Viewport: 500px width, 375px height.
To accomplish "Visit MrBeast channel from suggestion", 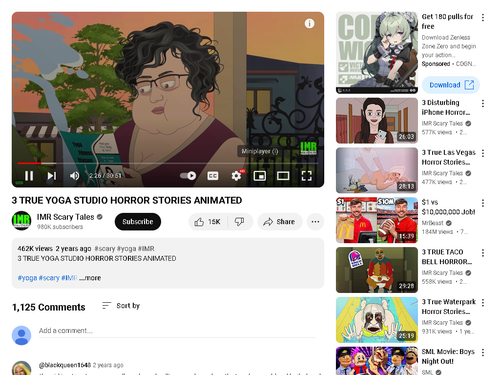I will [x=433, y=223].
